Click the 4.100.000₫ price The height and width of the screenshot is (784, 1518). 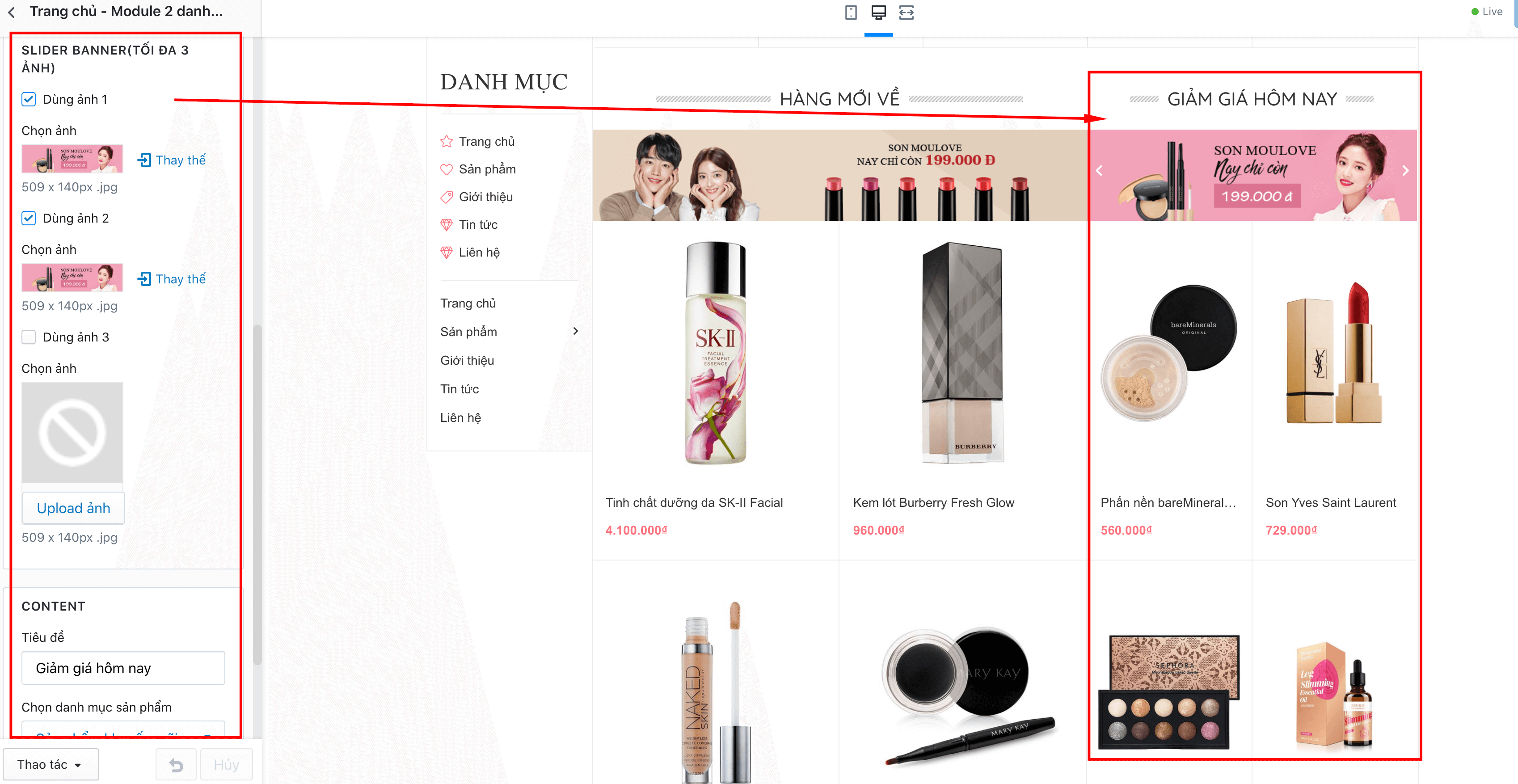[637, 531]
